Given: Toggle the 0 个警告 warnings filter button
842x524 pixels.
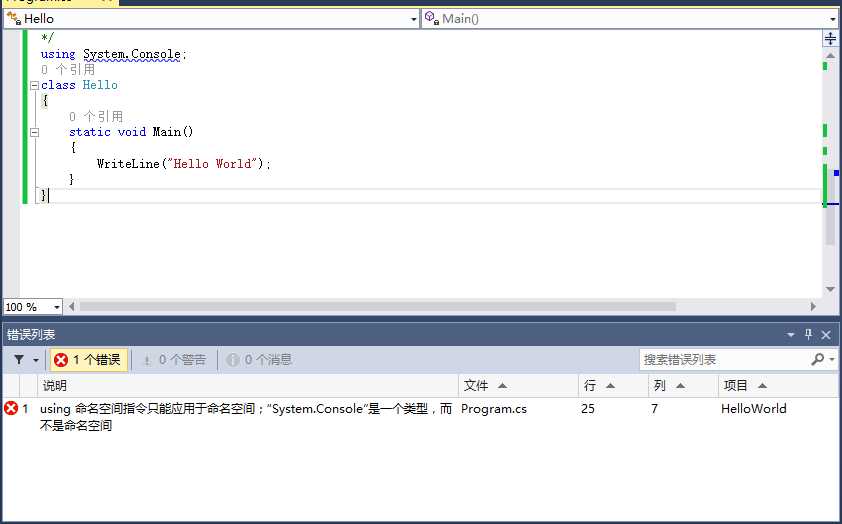Looking at the screenshot, I should click(x=175, y=360).
